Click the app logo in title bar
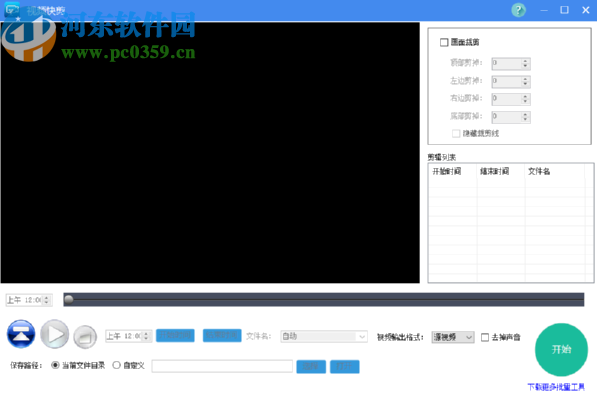597x393 pixels. (x=12, y=9)
